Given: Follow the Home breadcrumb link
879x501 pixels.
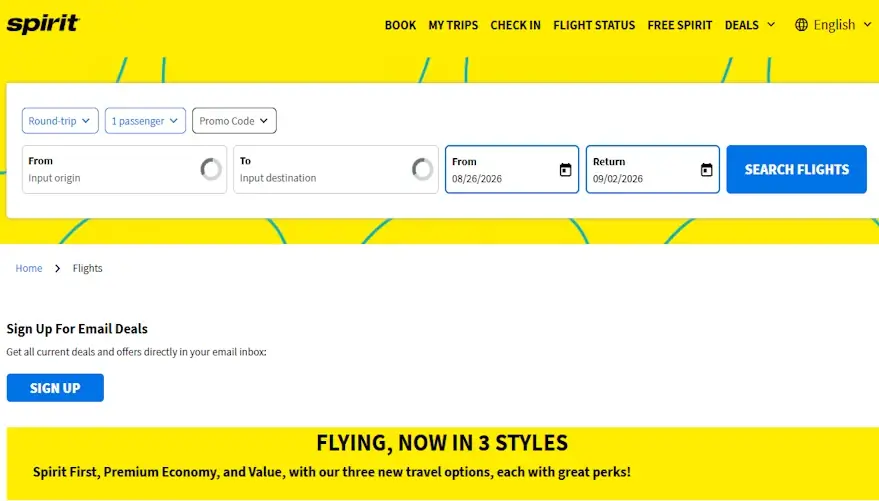Looking at the screenshot, I should point(29,268).
